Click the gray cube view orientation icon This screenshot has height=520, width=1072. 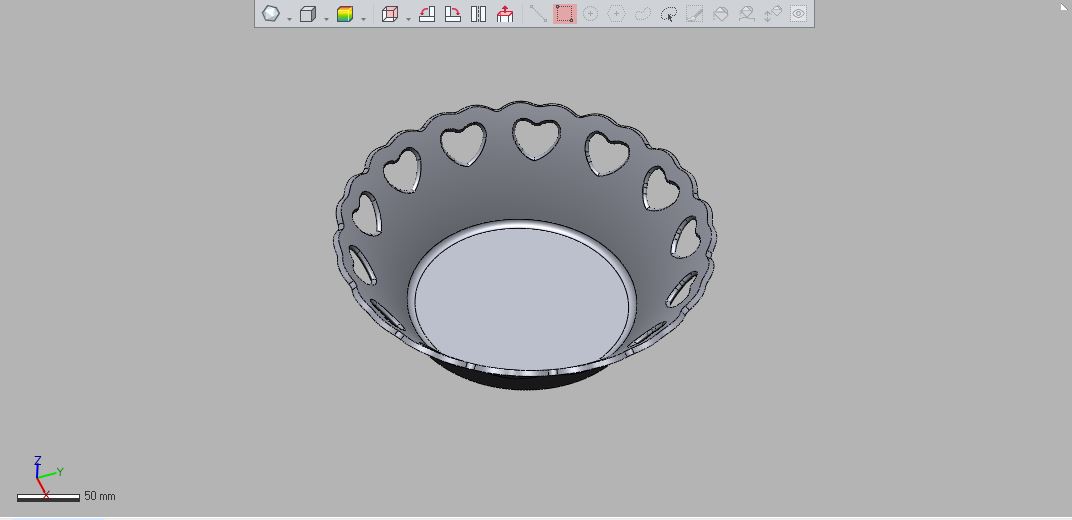click(308, 14)
